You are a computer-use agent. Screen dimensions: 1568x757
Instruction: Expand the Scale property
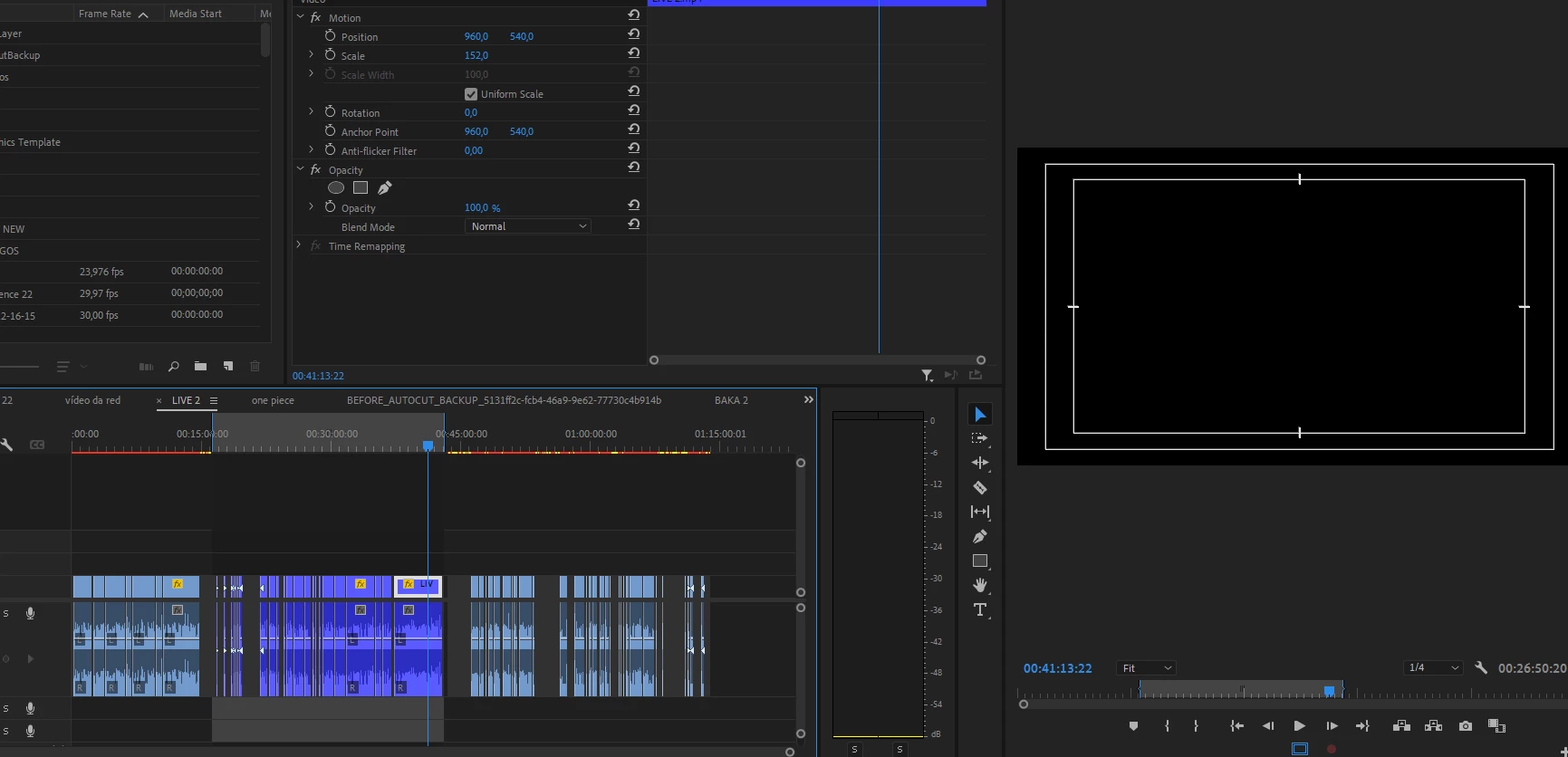311,54
